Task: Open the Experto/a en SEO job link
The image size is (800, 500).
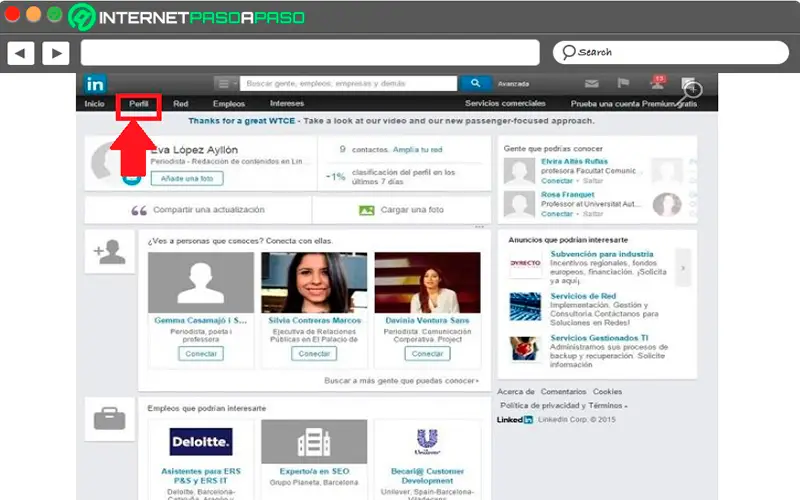Action: 314,471
